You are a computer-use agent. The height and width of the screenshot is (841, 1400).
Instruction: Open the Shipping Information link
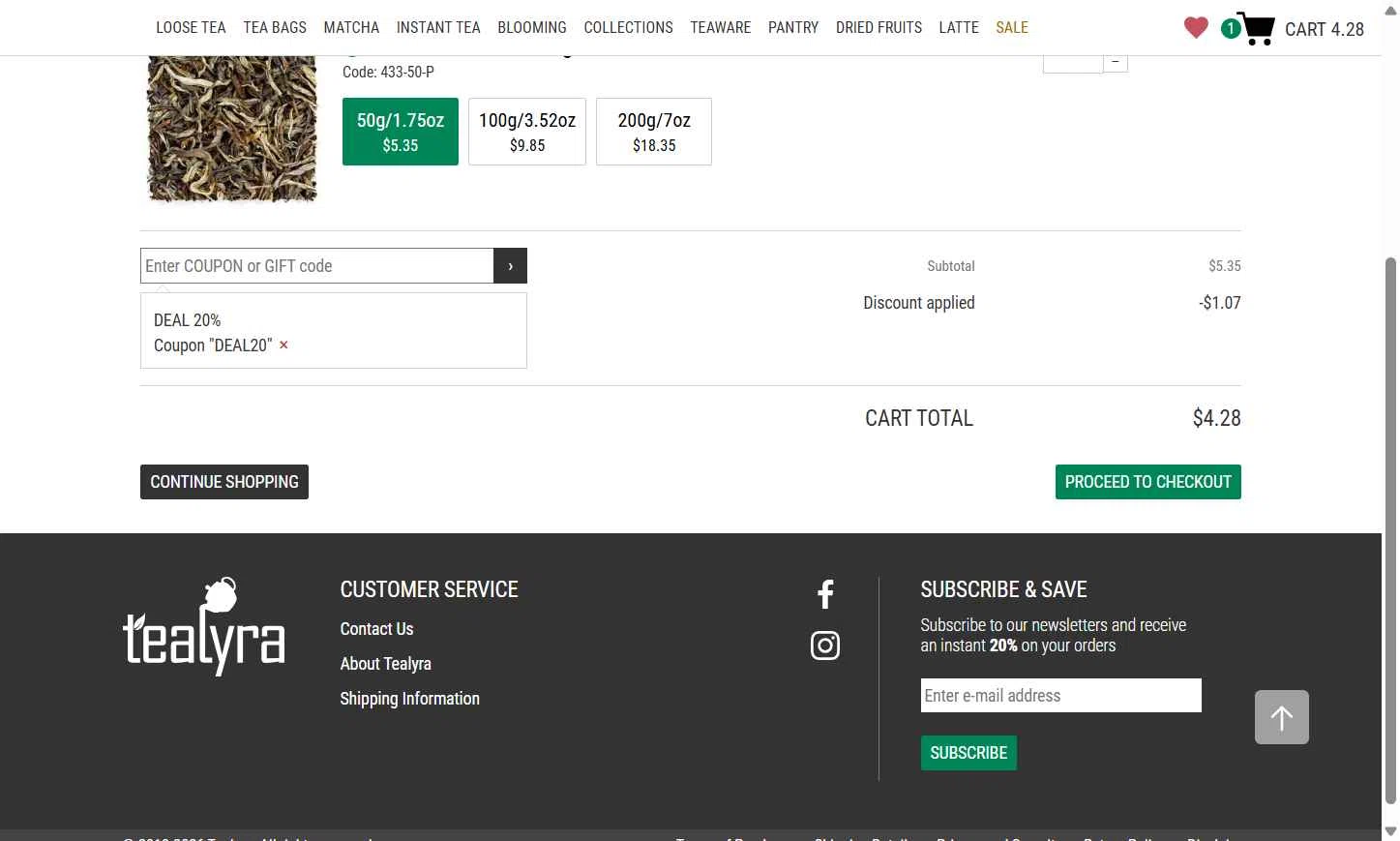[x=409, y=699]
